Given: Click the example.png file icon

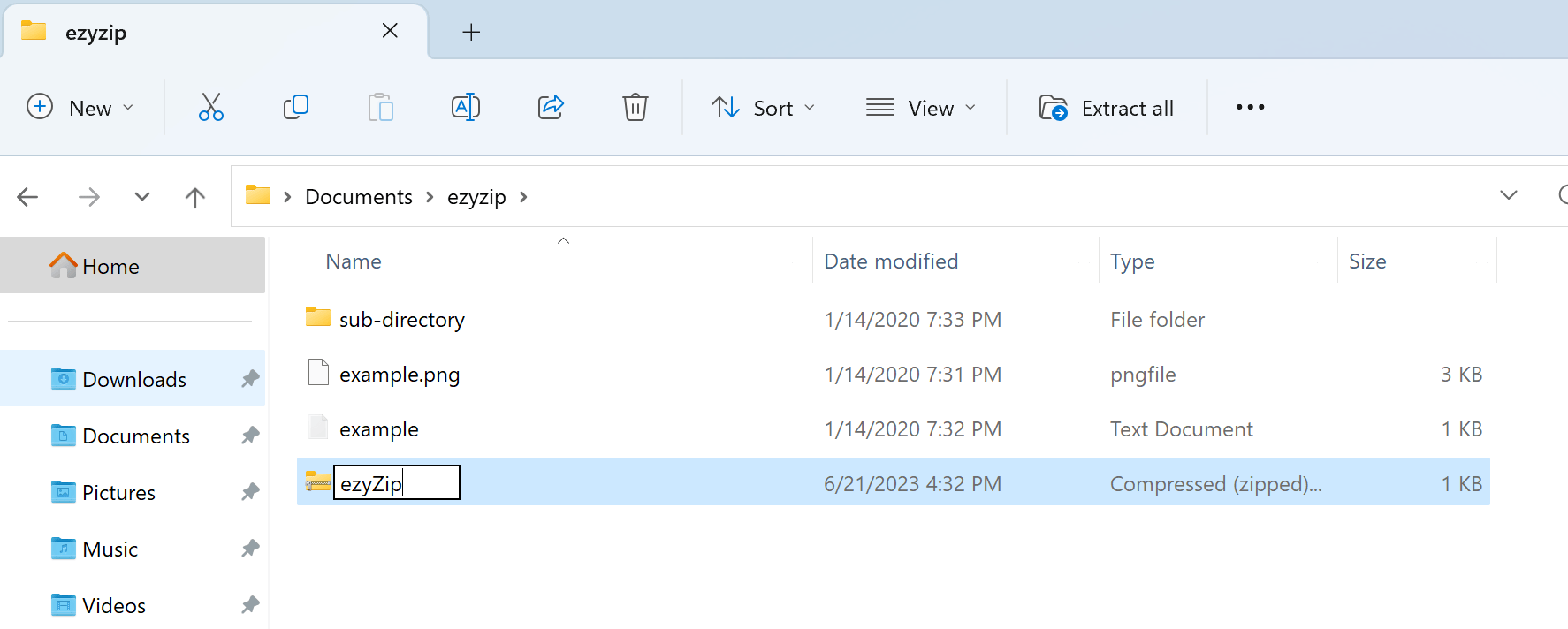Looking at the screenshot, I should [x=318, y=373].
